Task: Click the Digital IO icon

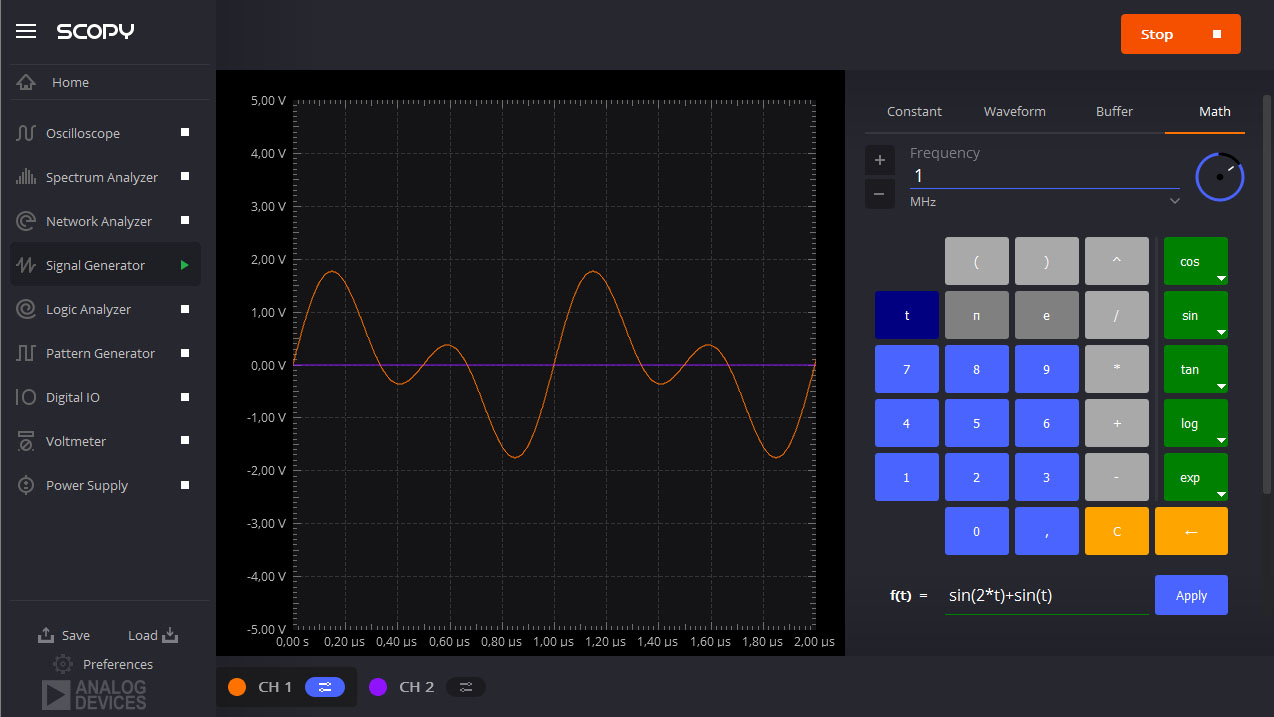Action: pyautogui.click(x=26, y=397)
